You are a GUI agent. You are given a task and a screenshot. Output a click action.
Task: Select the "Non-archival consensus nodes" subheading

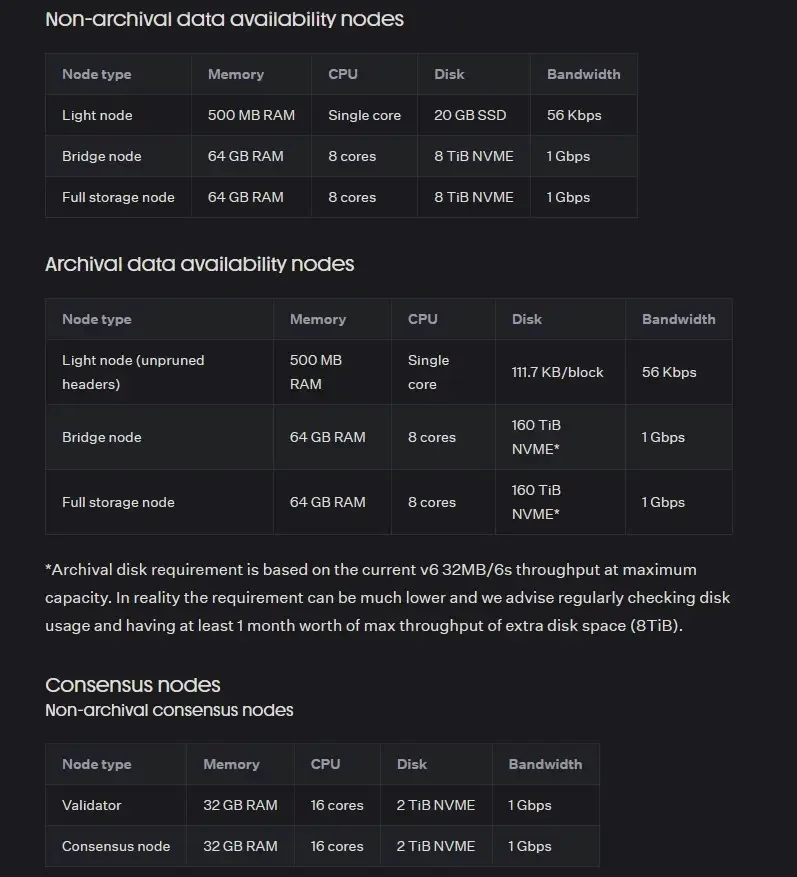pyautogui.click(x=169, y=710)
